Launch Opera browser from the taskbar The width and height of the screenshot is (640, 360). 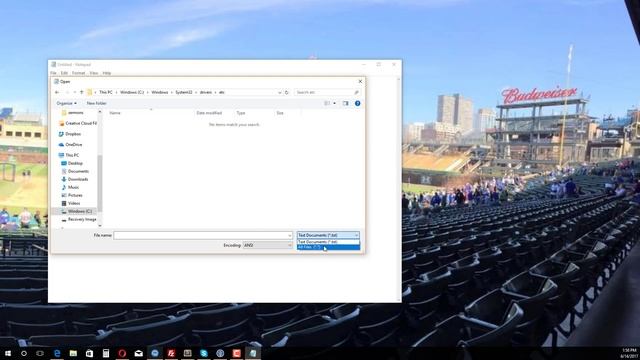point(122,353)
